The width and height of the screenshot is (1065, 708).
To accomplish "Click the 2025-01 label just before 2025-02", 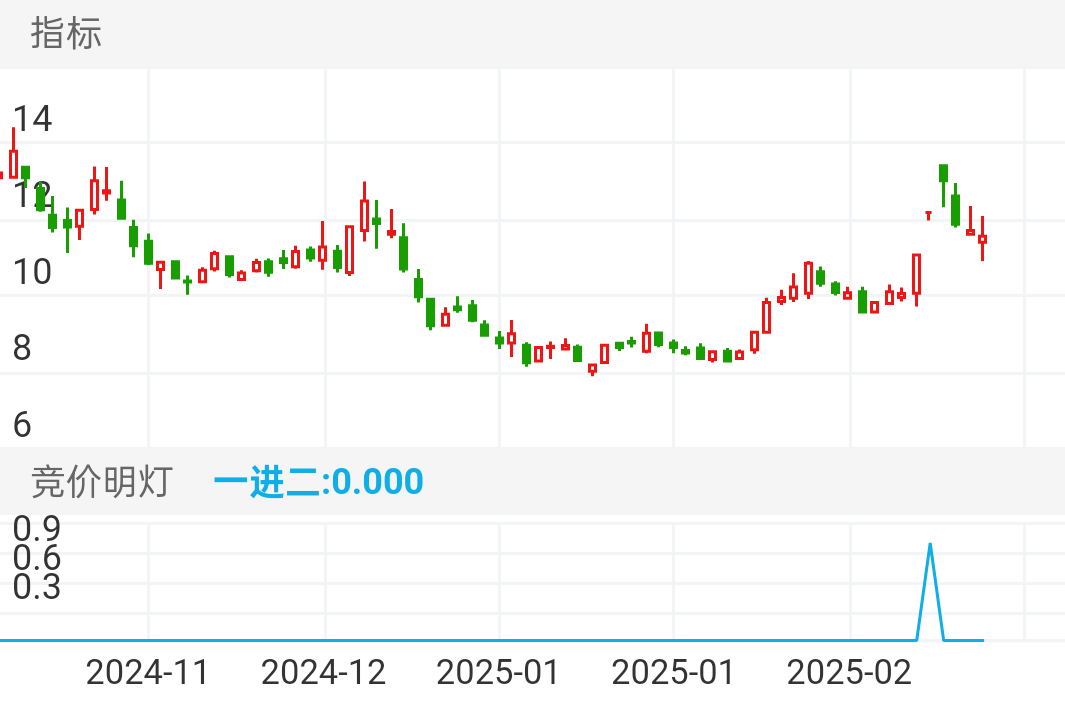I will coord(673,673).
